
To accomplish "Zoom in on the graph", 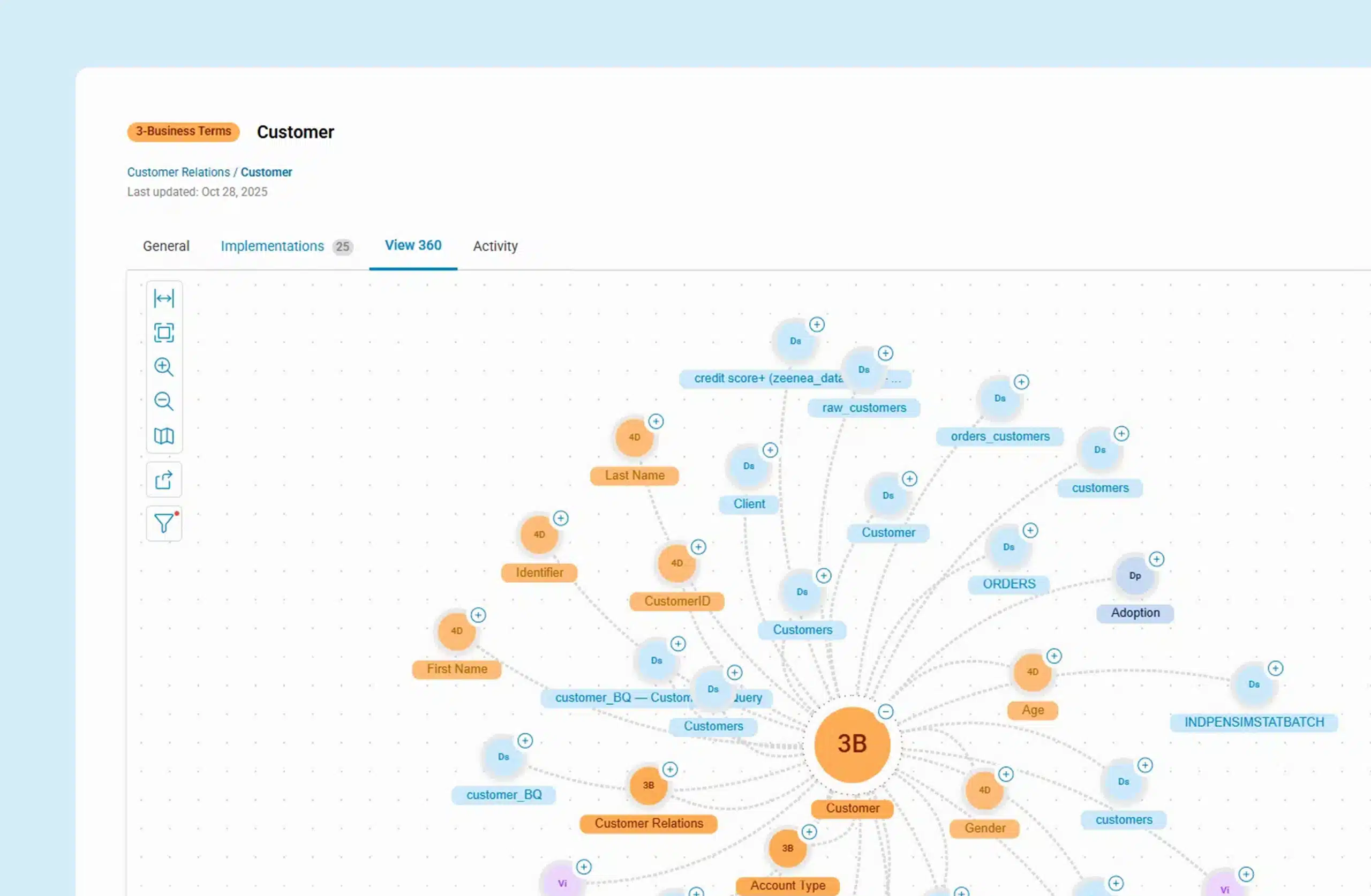I will [163, 367].
